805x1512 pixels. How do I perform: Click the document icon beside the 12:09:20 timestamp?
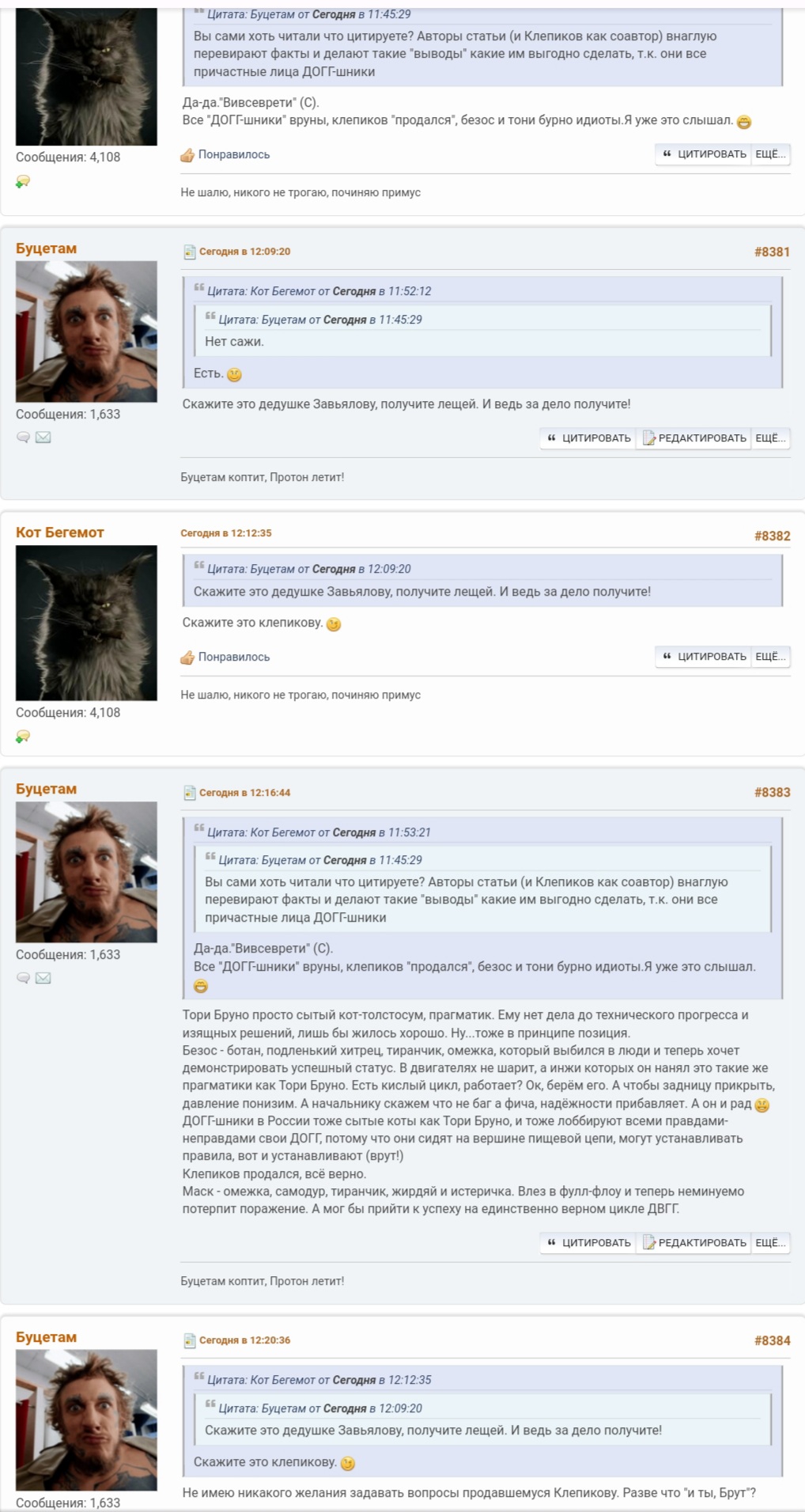tap(189, 252)
